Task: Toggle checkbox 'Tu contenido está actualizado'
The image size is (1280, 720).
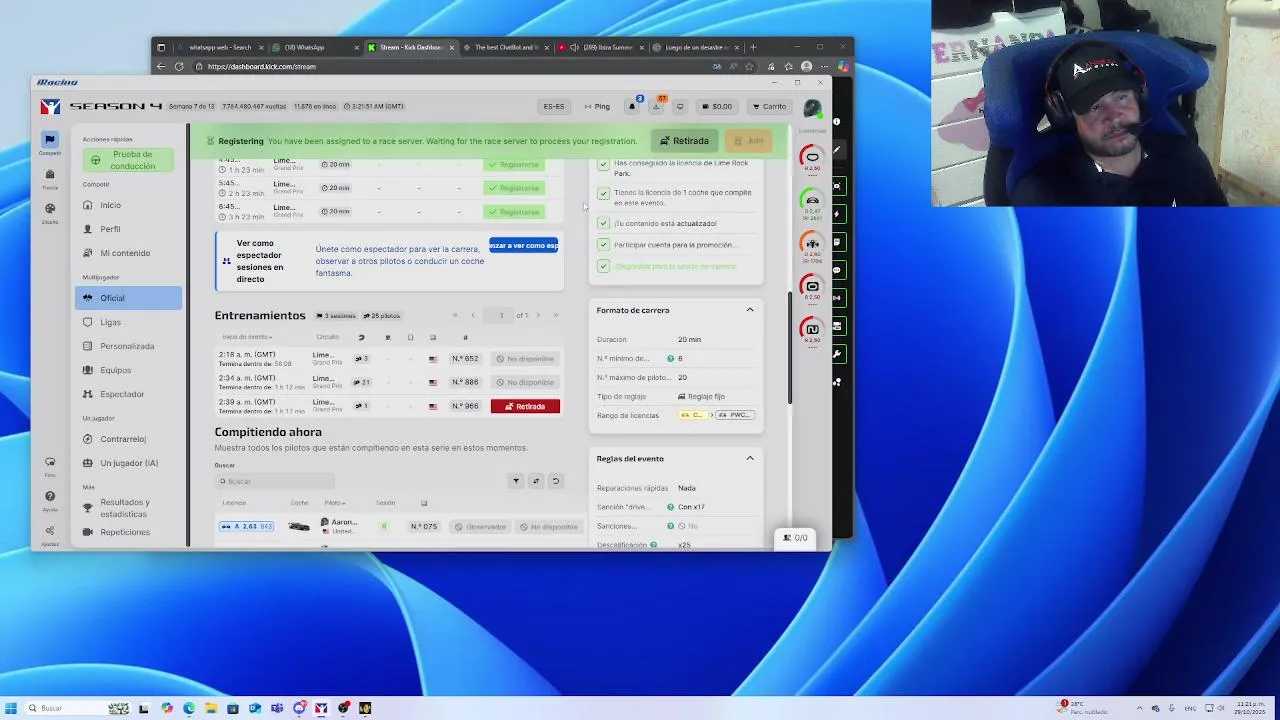Action: coord(603,223)
